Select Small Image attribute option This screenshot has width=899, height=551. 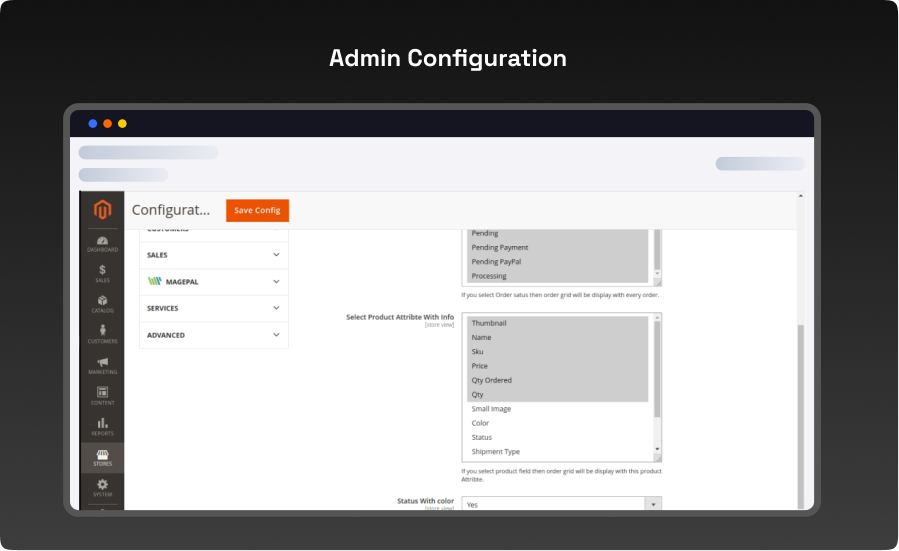(x=491, y=409)
